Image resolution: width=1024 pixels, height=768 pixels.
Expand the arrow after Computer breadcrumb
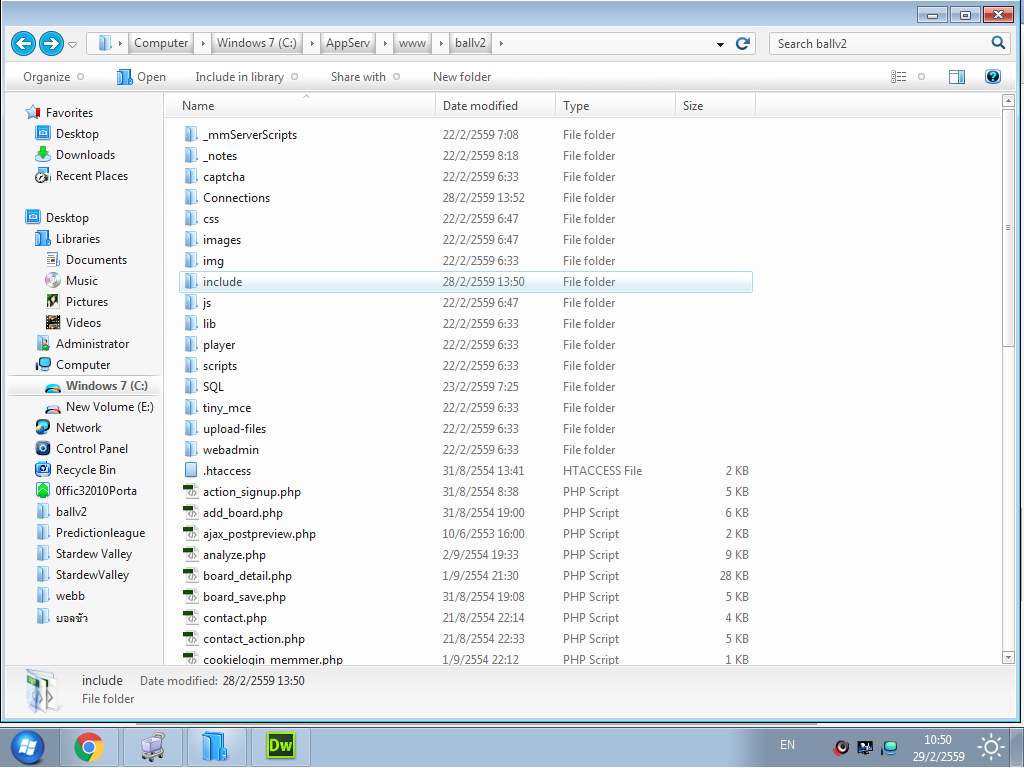202,44
